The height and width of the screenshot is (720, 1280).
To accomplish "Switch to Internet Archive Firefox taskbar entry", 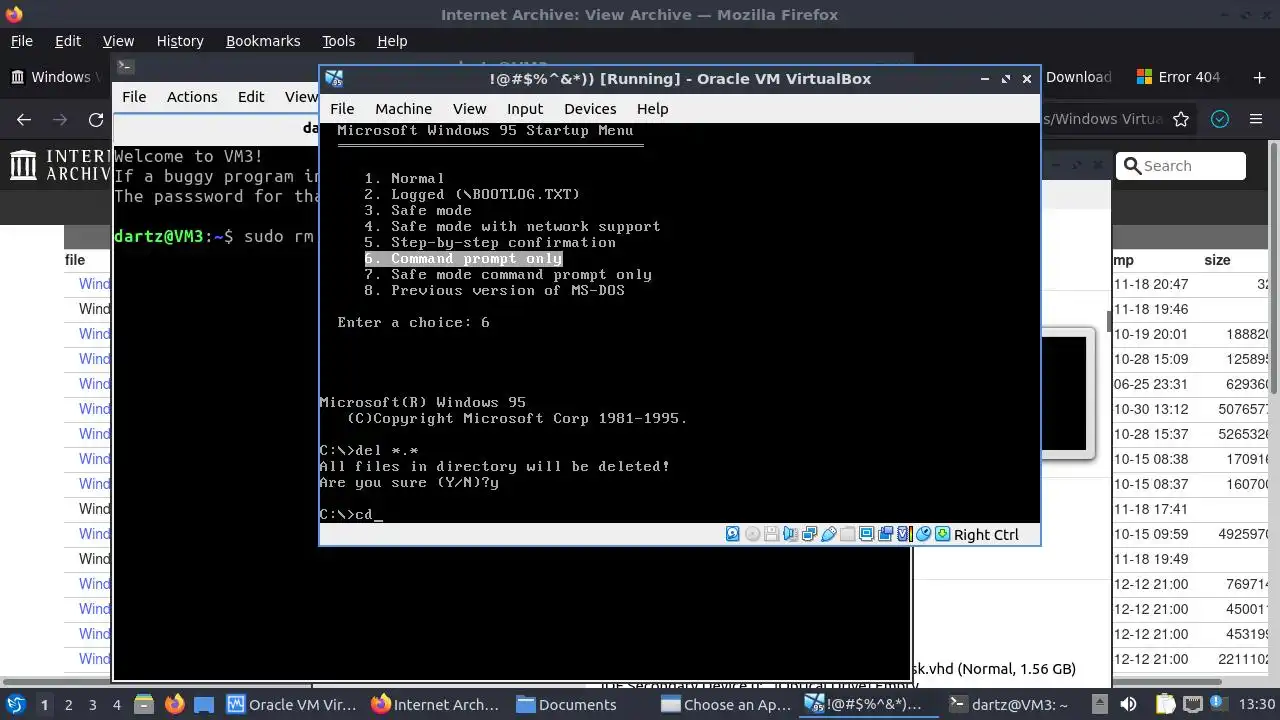I will click(435, 705).
